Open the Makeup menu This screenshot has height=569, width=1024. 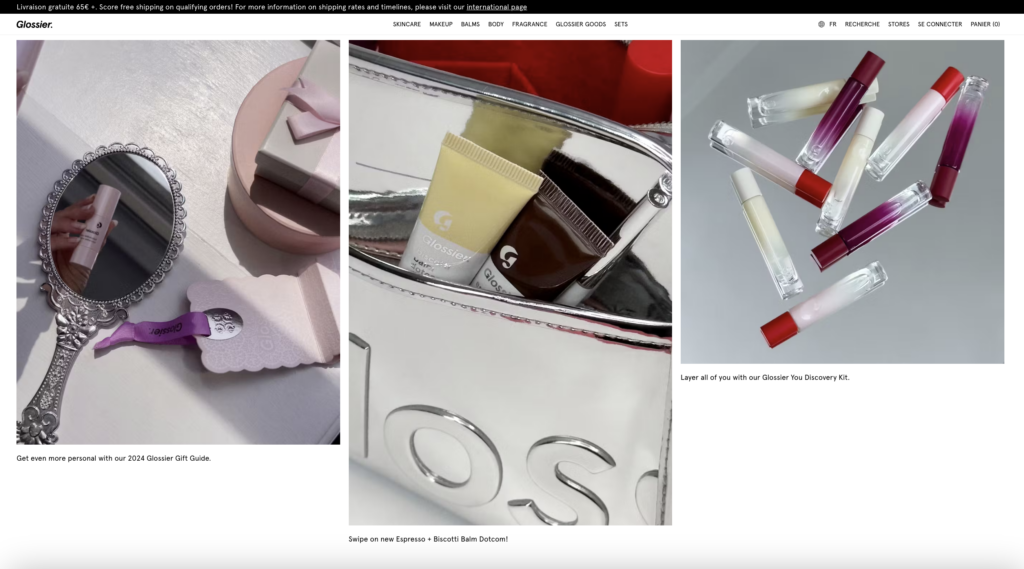441,24
